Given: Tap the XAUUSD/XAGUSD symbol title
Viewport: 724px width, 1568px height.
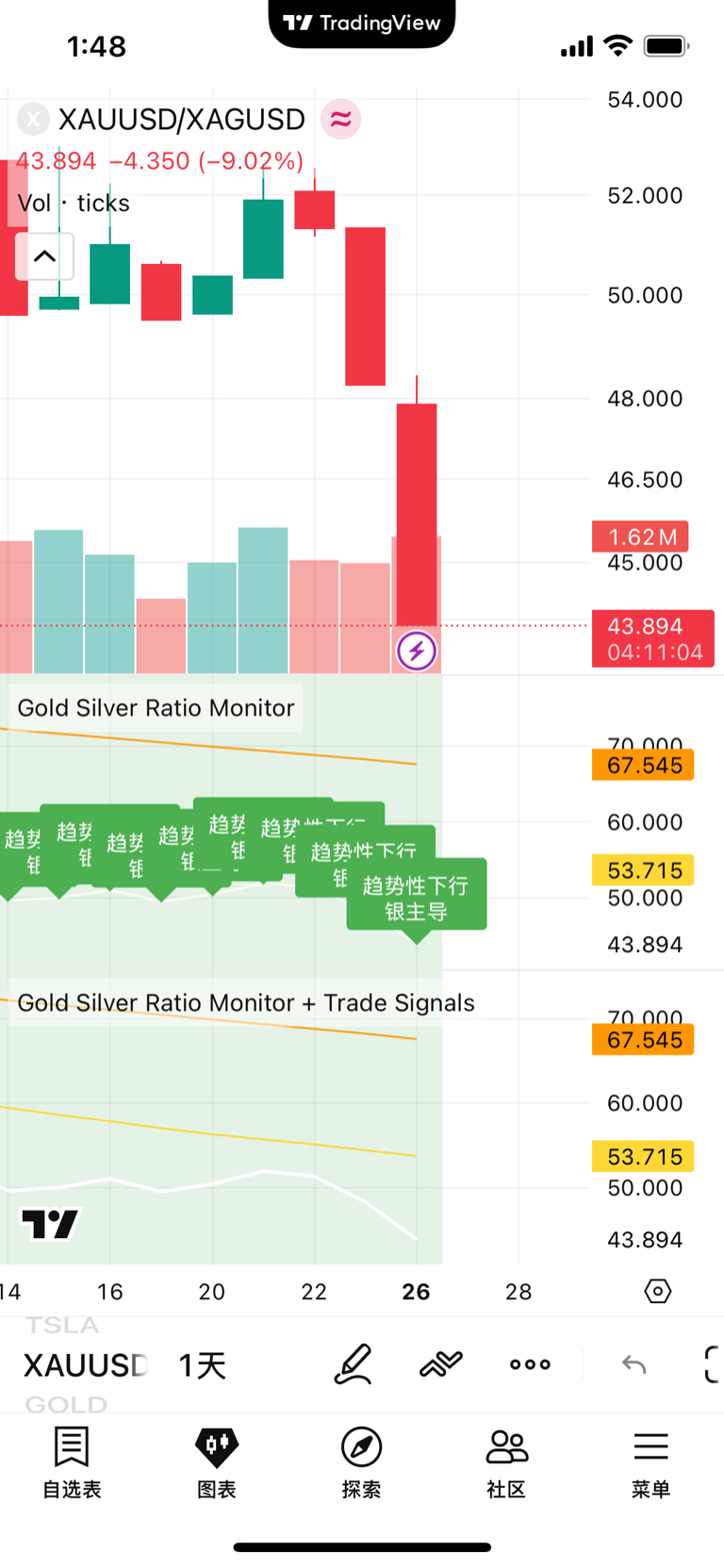Looking at the screenshot, I should [181, 120].
